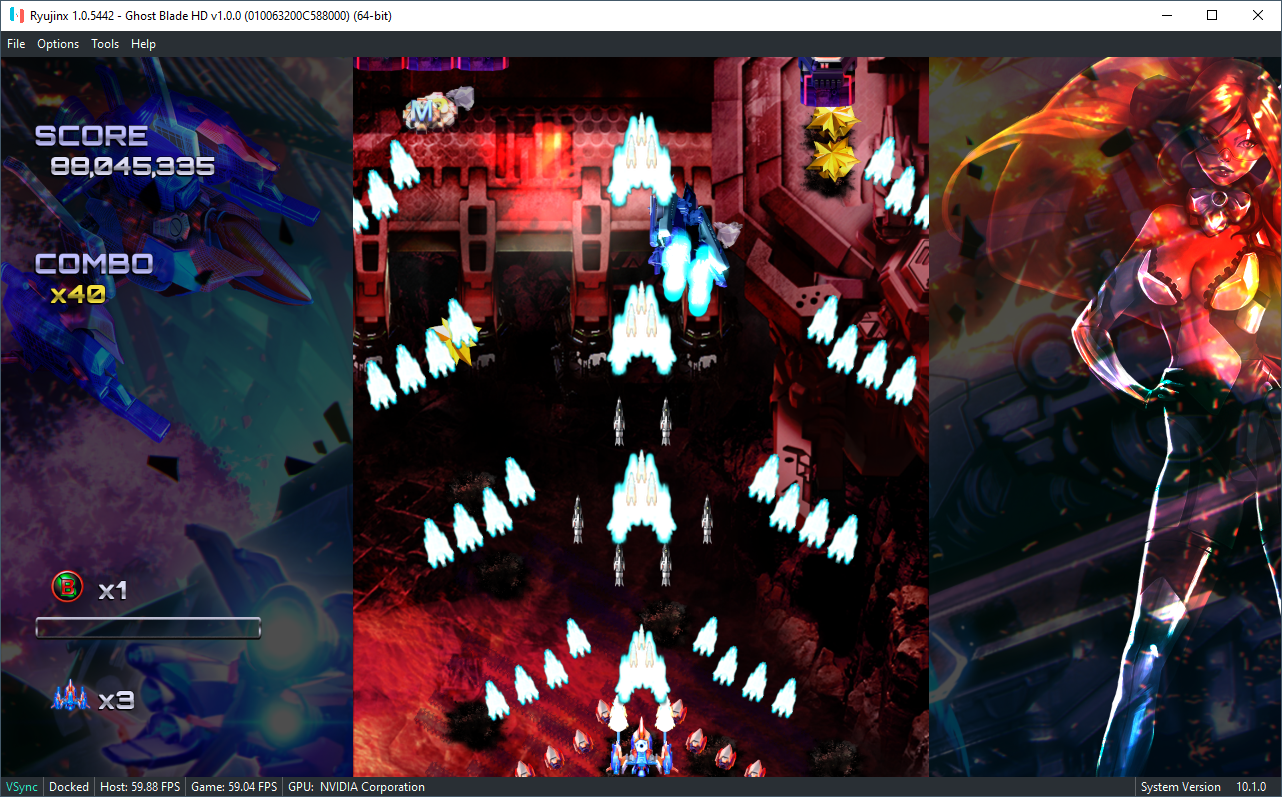Click the COMBO heading
Viewport: 1282px width, 797px height.
(x=95, y=264)
